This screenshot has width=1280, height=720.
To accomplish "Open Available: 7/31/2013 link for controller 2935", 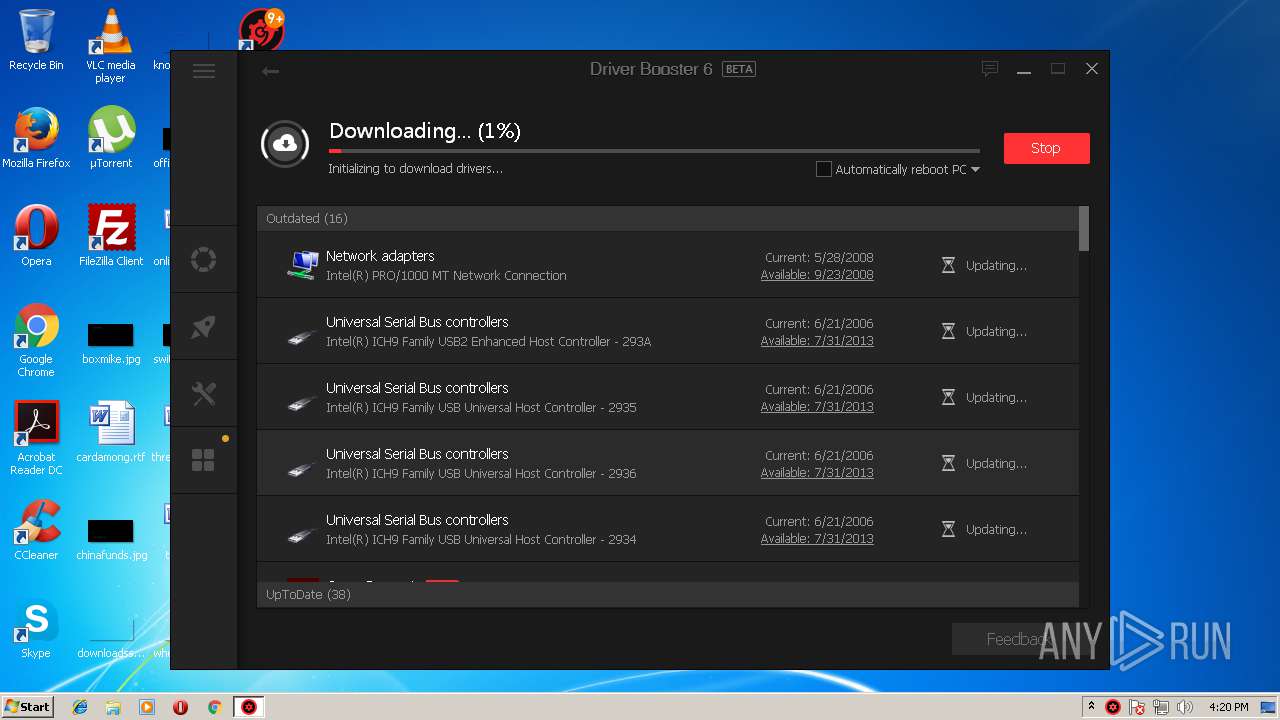I will point(817,407).
